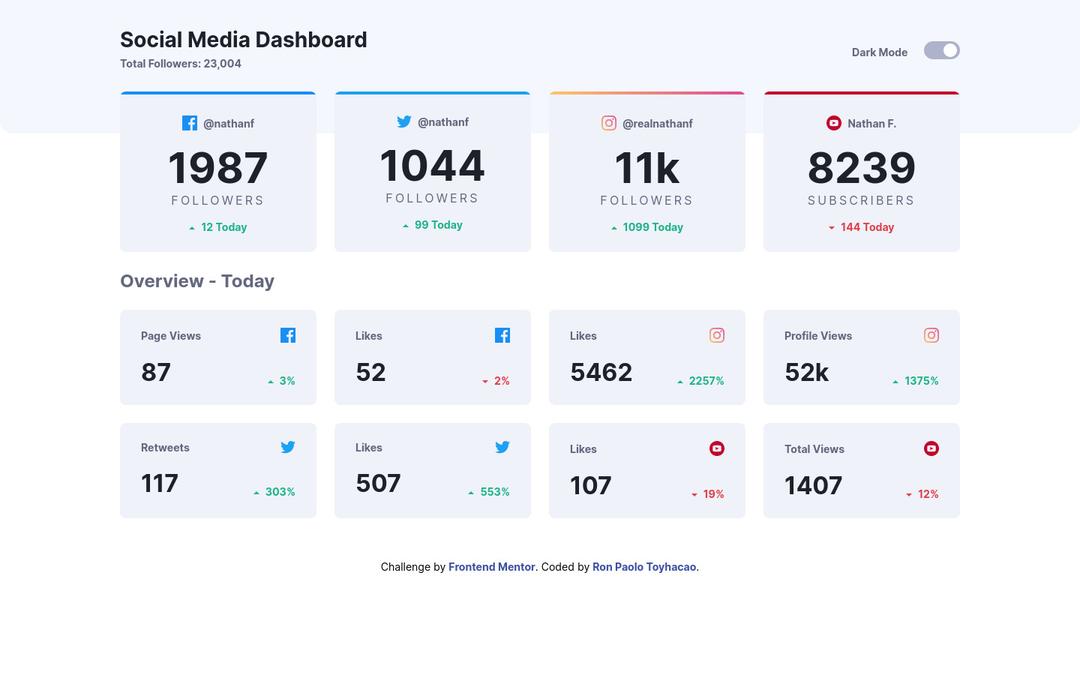1080x675 pixels.
Task: Click the Twitter icon beside @nathanf
Action: (x=404, y=122)
